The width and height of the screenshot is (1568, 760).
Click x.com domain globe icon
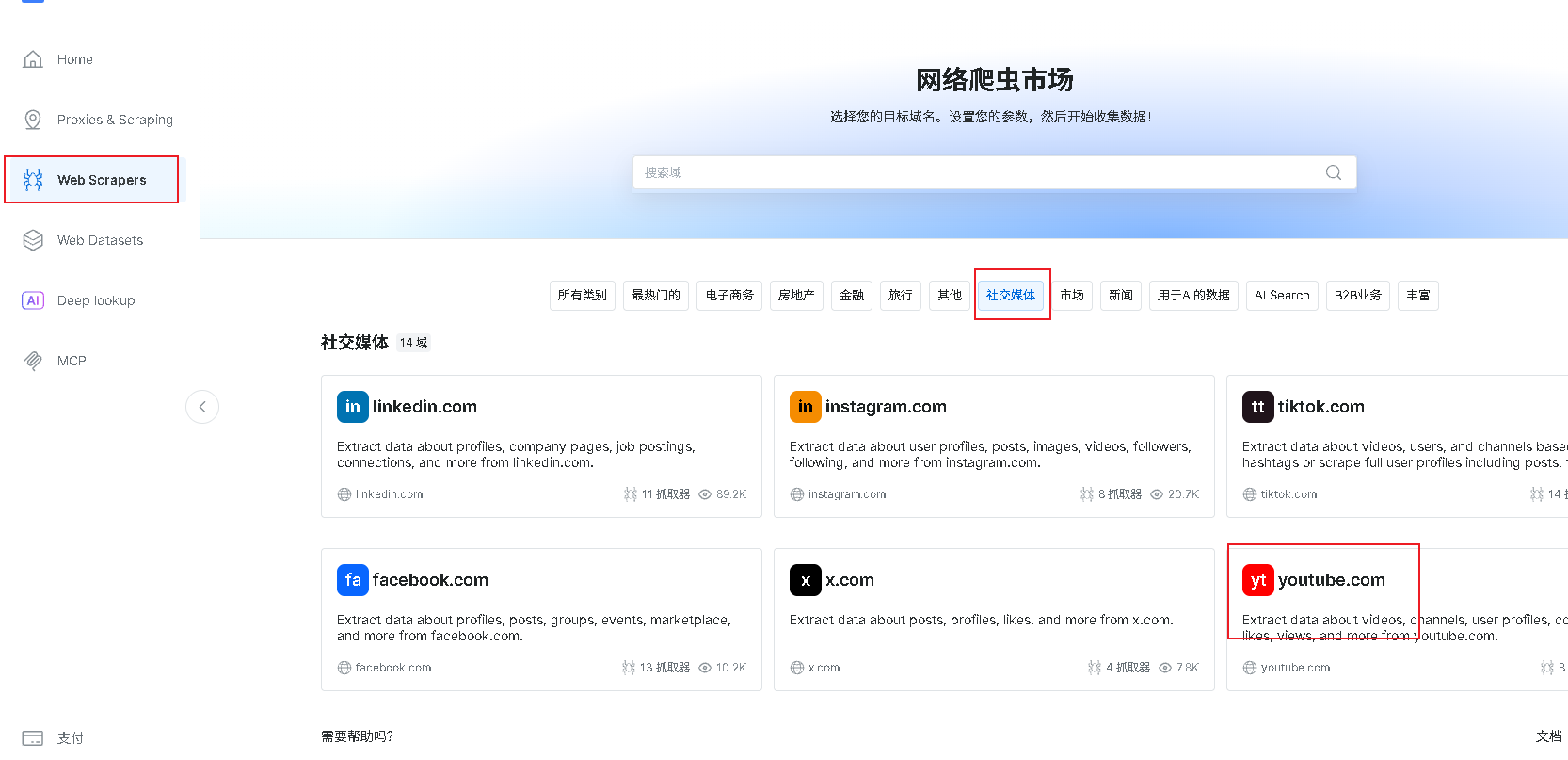[x=797, y=668]
